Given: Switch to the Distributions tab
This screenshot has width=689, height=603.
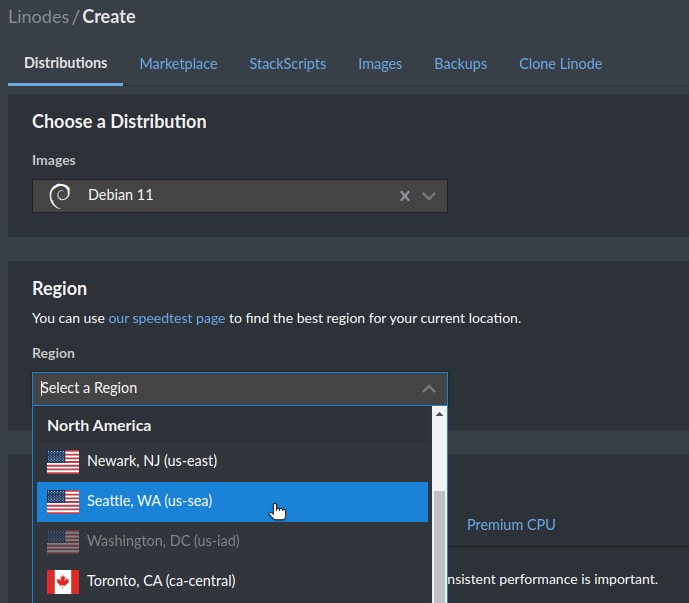Looking at the screenshot, I should click(x=65, y=63).
